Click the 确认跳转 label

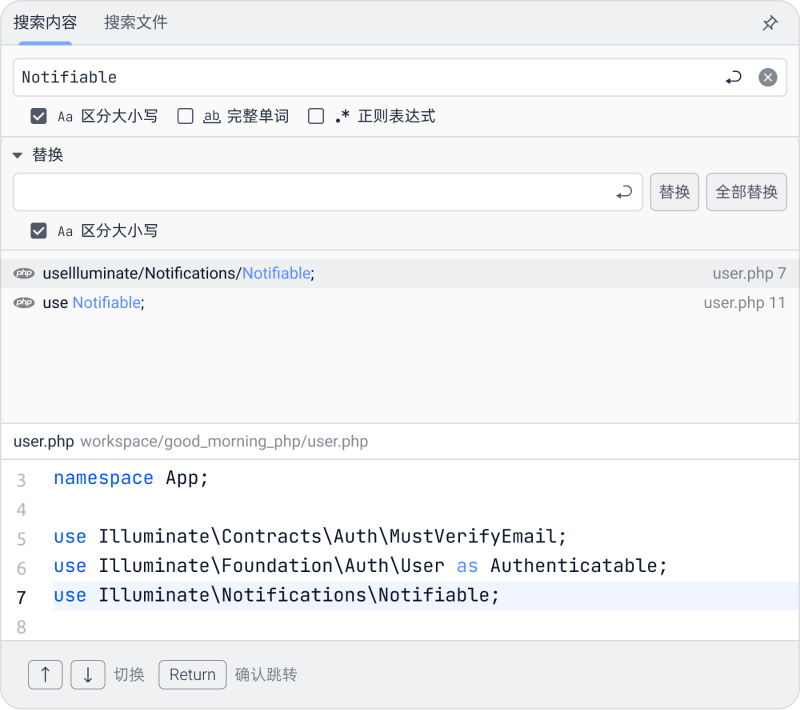(266, 675)
